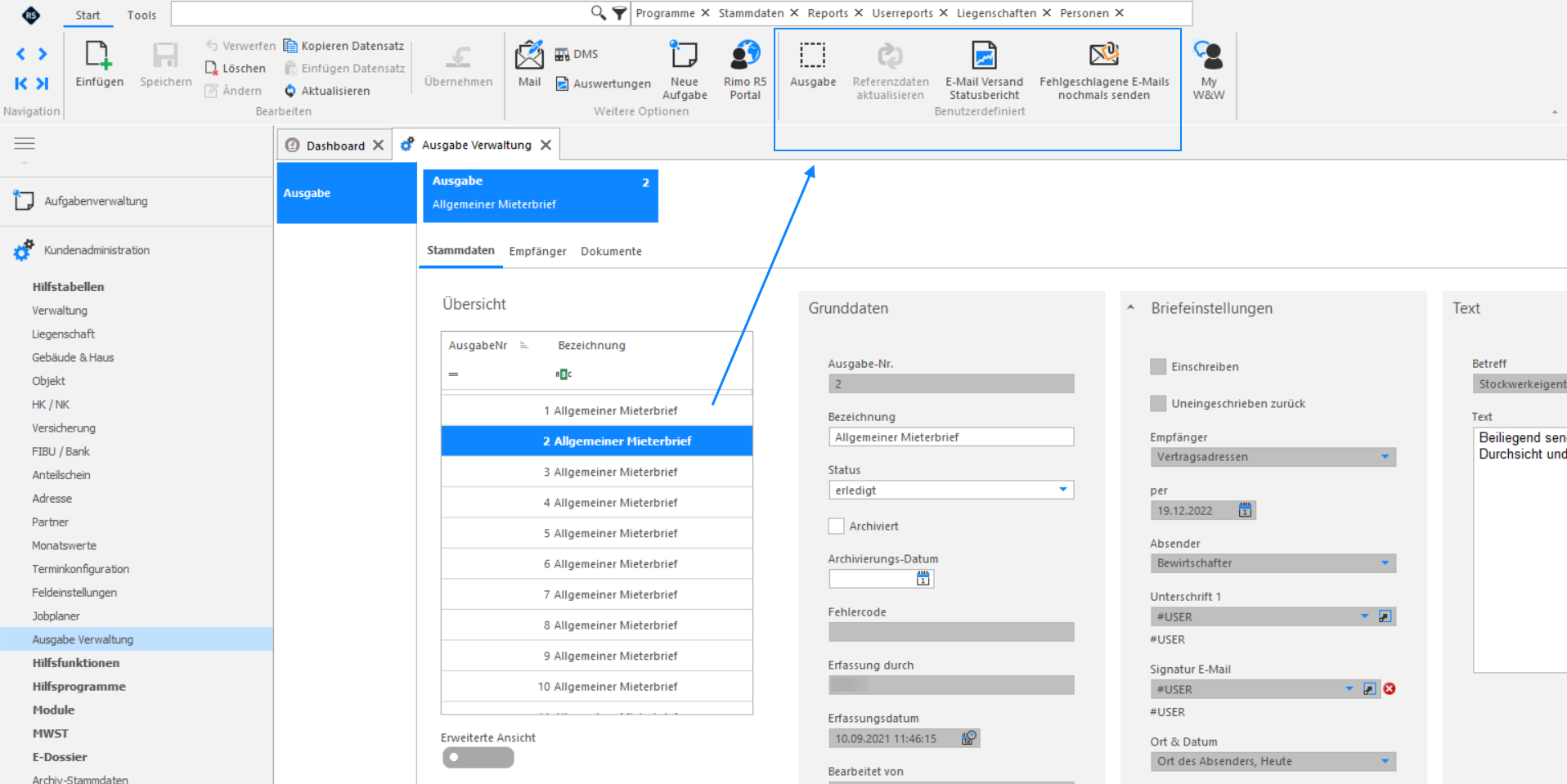Check the Archiviert checkbox

[836, 526]
